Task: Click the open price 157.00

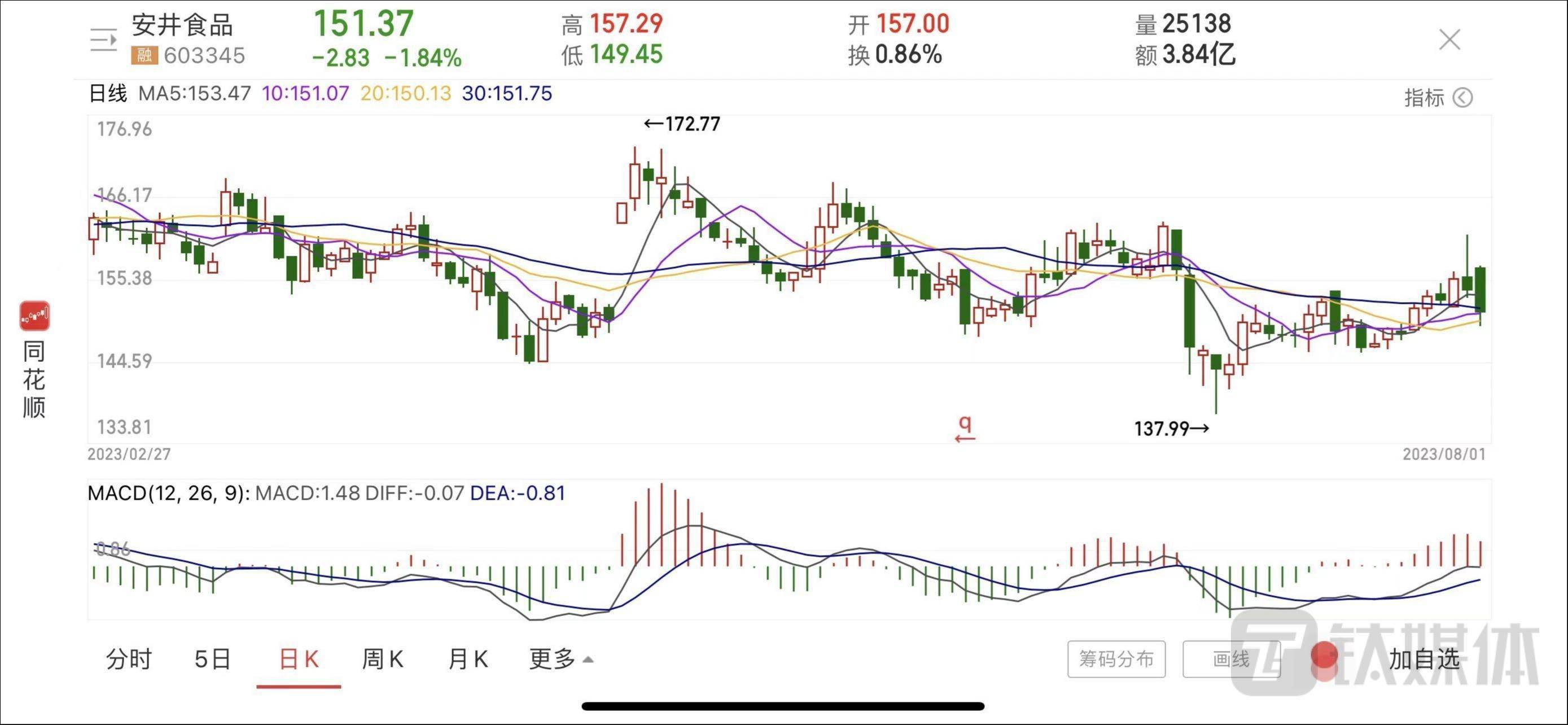Action: 913,24
